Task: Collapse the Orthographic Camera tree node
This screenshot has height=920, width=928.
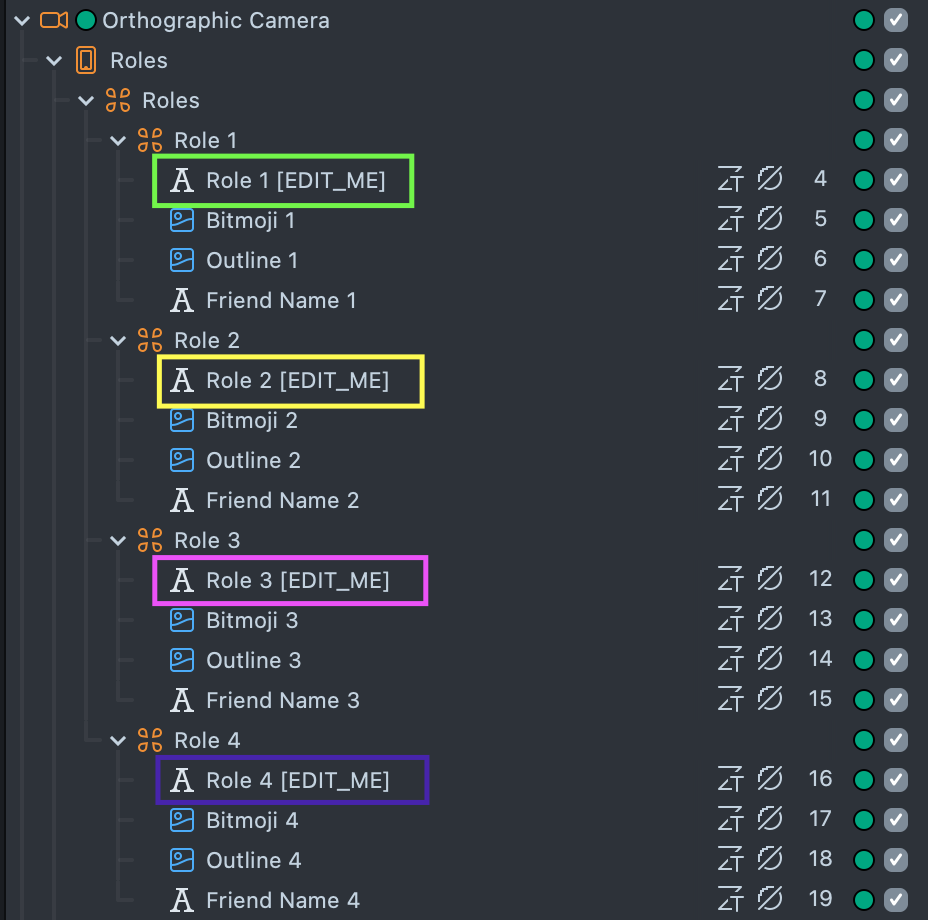Action: tap(22, 20)
